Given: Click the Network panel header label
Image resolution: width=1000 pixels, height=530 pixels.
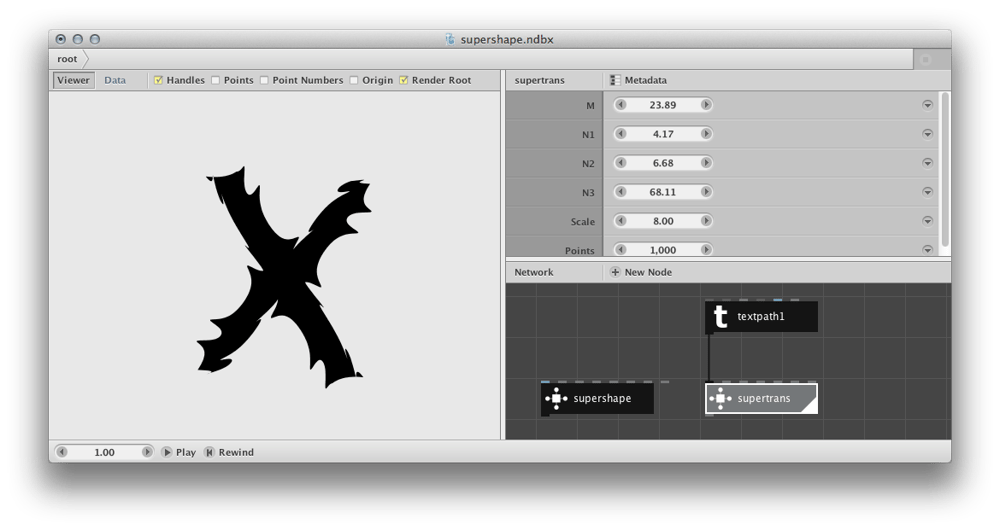Looking at the screenshot, I should 534,272.
